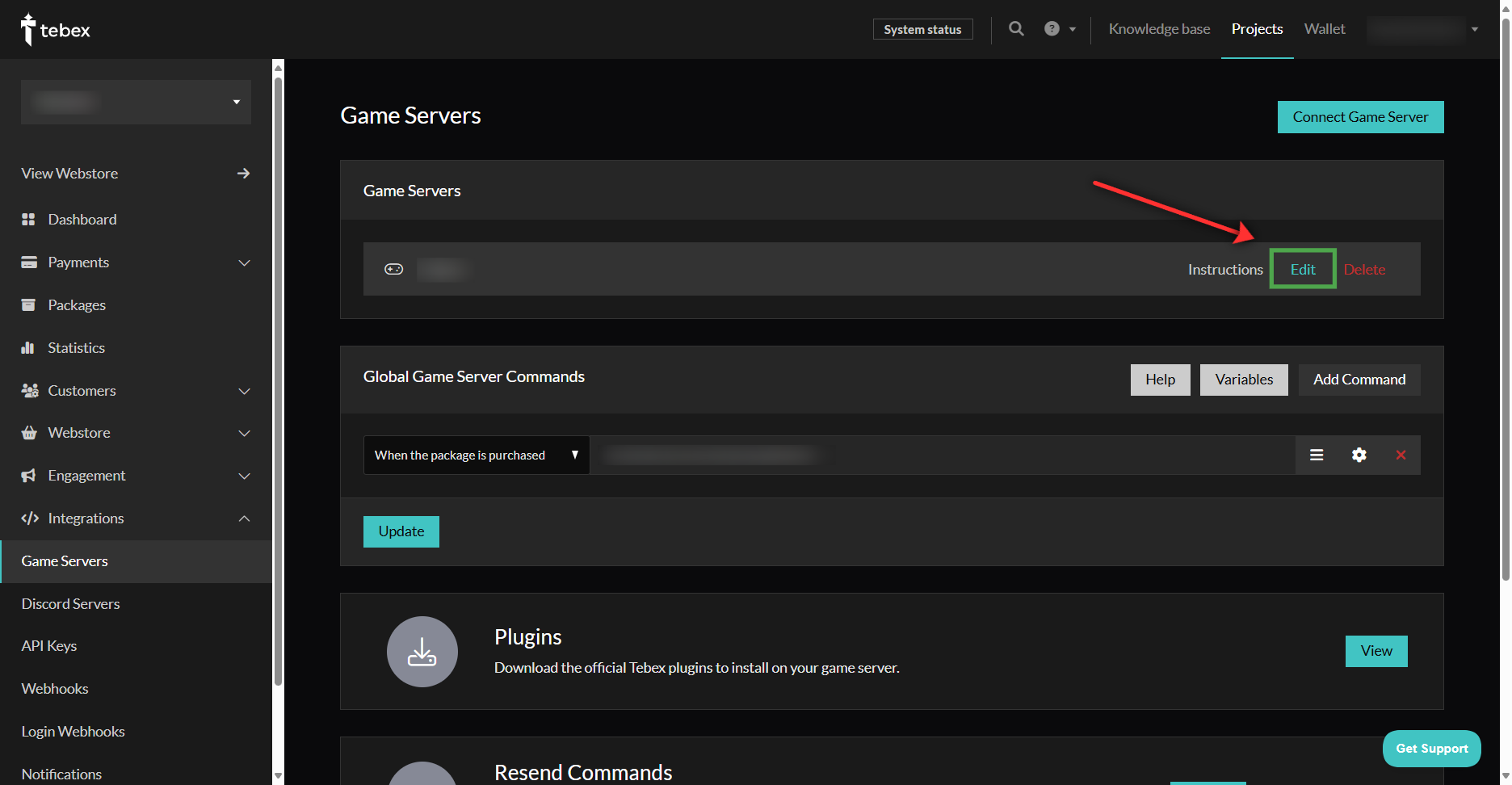Click the search magnifier icon
The image size is (1512, 785).
click(x=1016, y=29)
